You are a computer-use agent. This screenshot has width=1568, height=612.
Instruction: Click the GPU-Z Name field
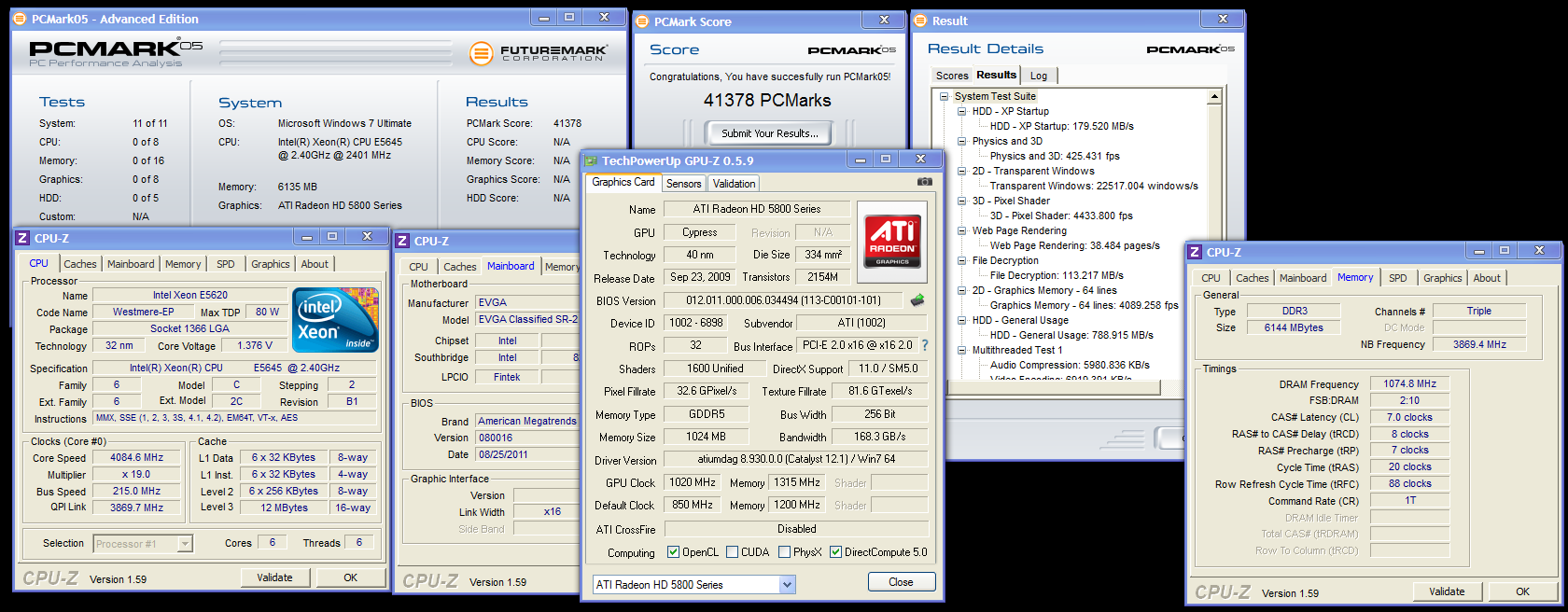(x=757, y=209)
